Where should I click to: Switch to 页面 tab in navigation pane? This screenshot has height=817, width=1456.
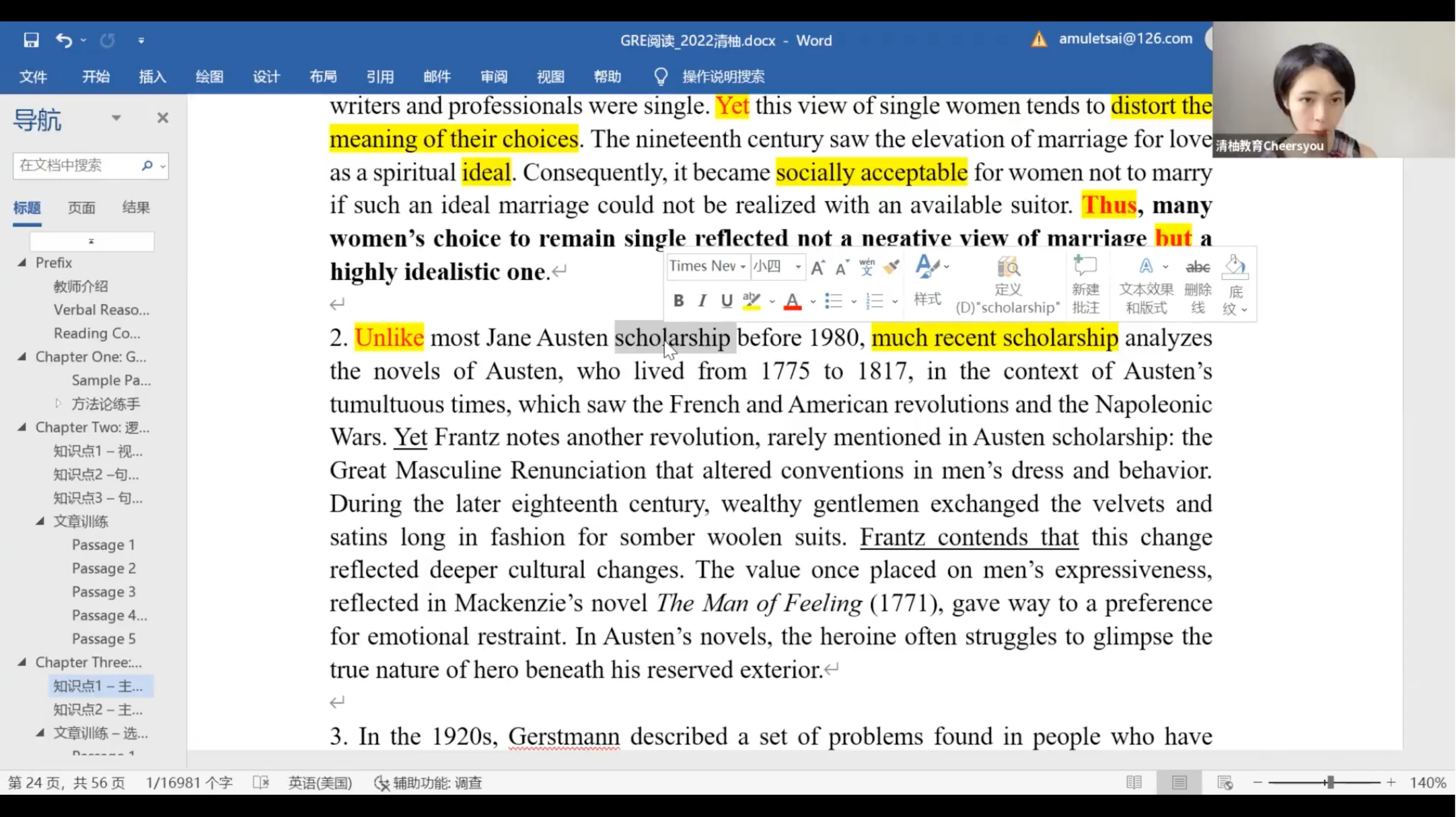point(81,208)
